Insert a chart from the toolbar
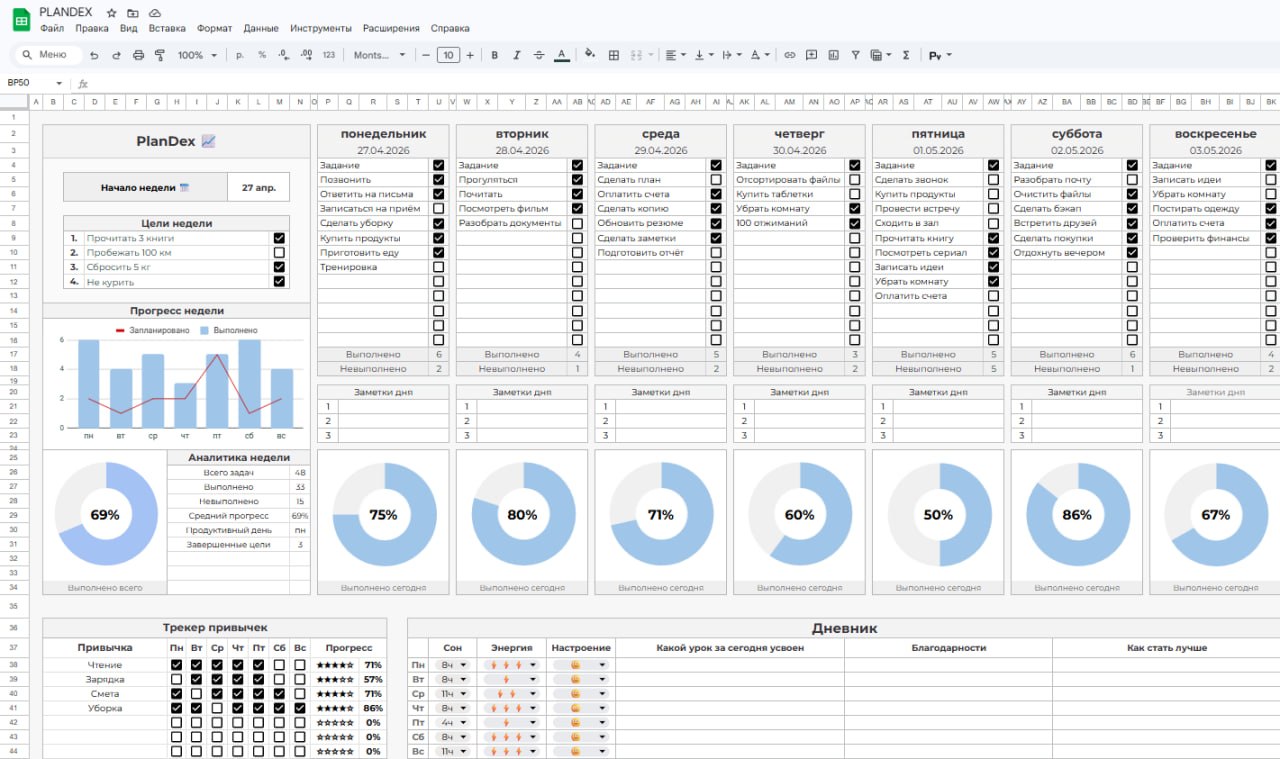This screenshot has height=759, width=1280. point(833,55)
